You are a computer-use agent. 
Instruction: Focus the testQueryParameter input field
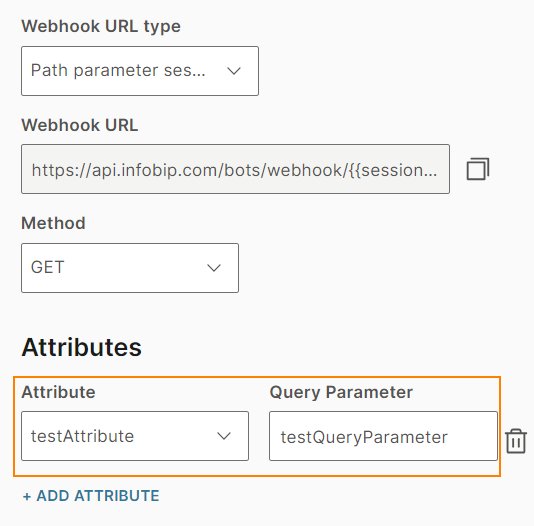pyautogui.click(x=383, y=436)
